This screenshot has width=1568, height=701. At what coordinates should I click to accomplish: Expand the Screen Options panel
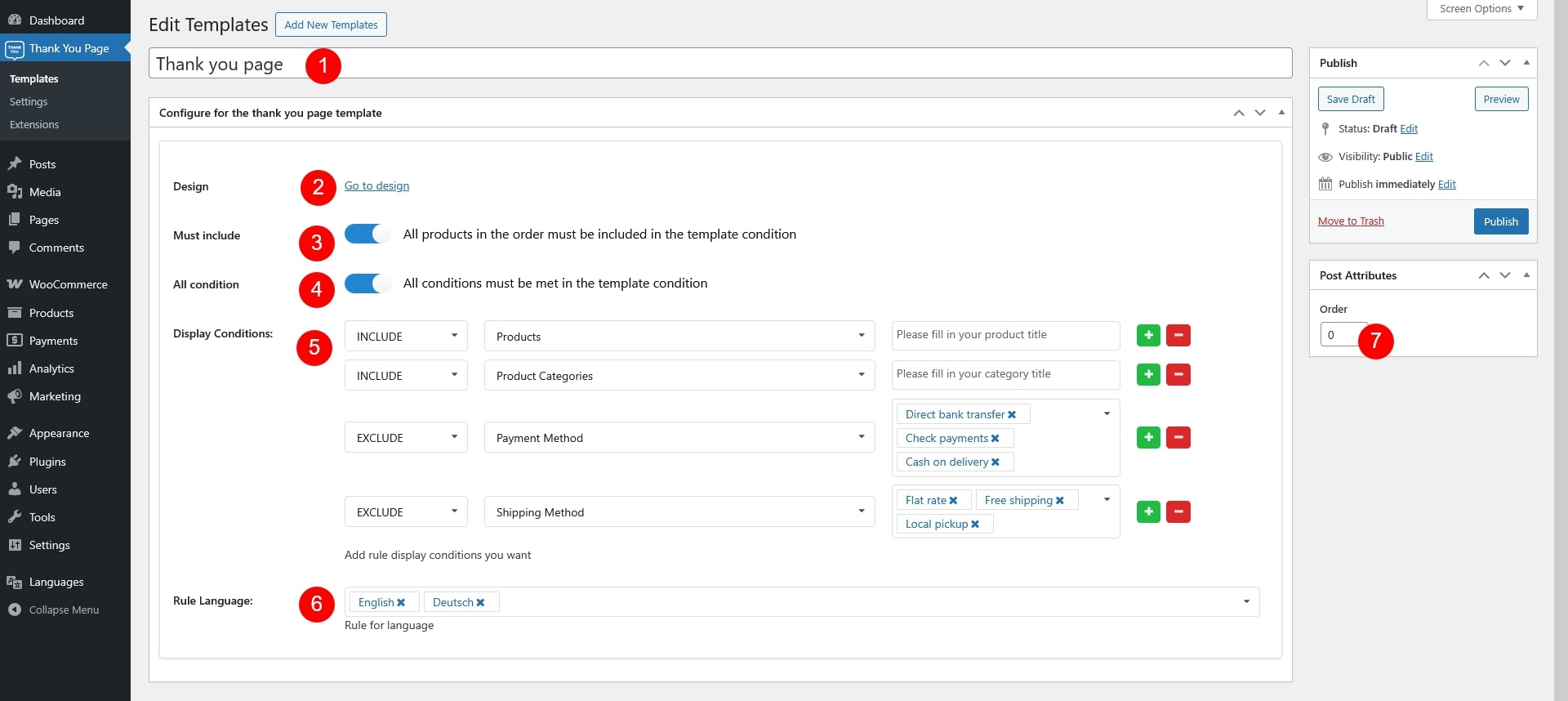click(1481, 9)
